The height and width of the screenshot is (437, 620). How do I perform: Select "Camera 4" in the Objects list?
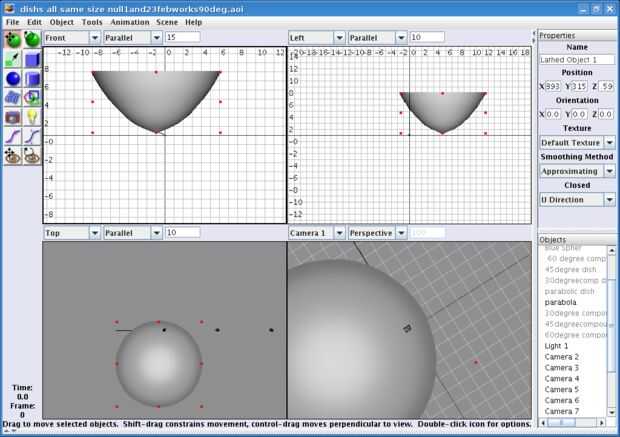561,378
